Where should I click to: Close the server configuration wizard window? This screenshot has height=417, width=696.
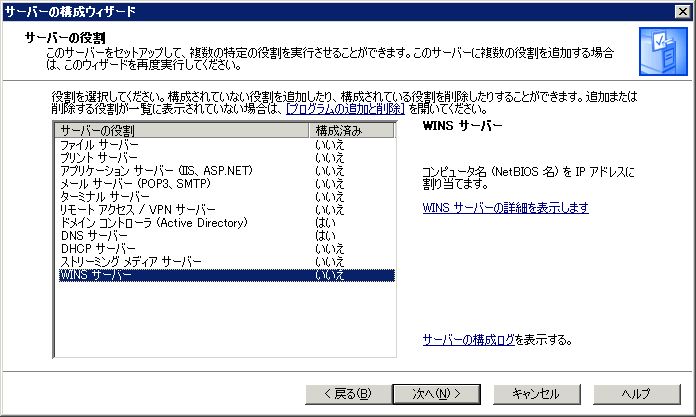[x=682, y=12]
